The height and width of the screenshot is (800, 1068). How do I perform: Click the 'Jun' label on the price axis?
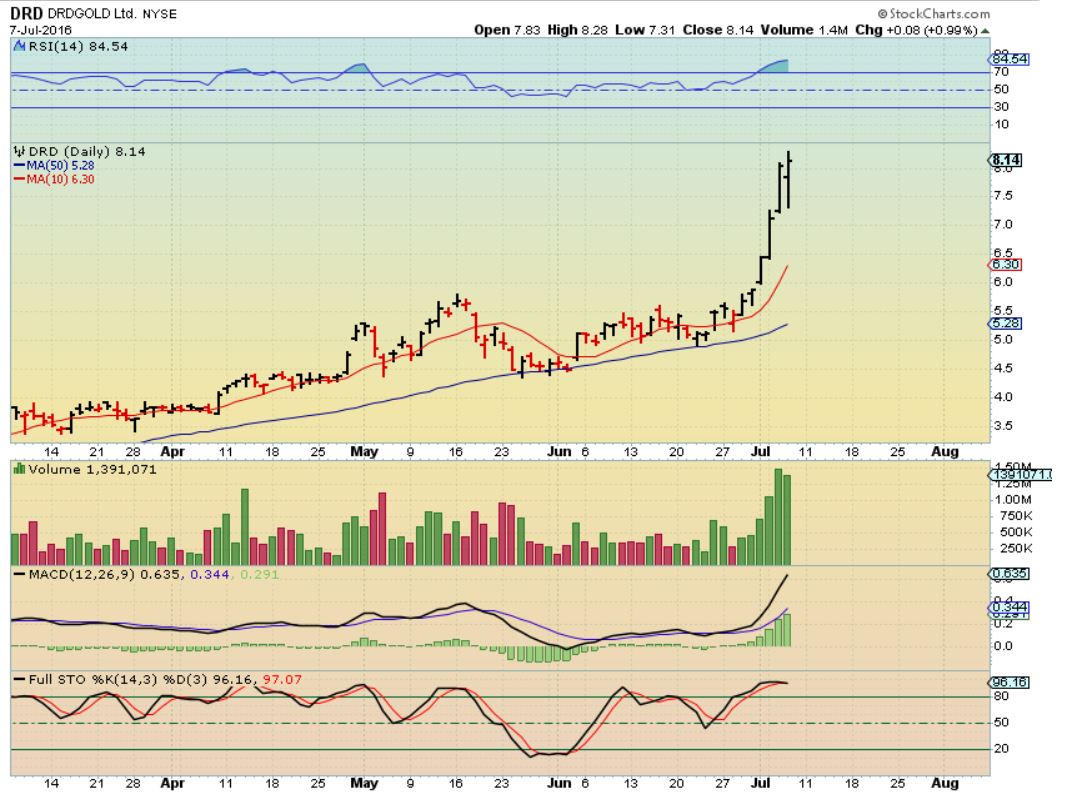(x=560, y=452)
